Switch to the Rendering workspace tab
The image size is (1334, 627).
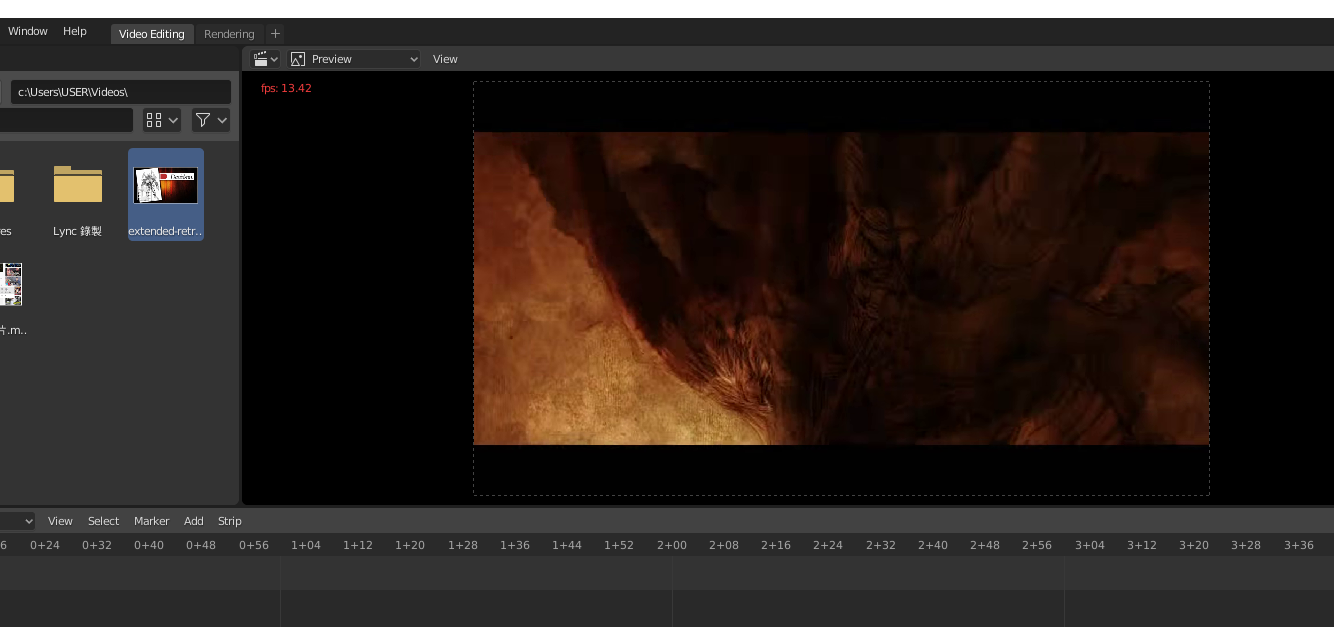(x=229, y=33)
